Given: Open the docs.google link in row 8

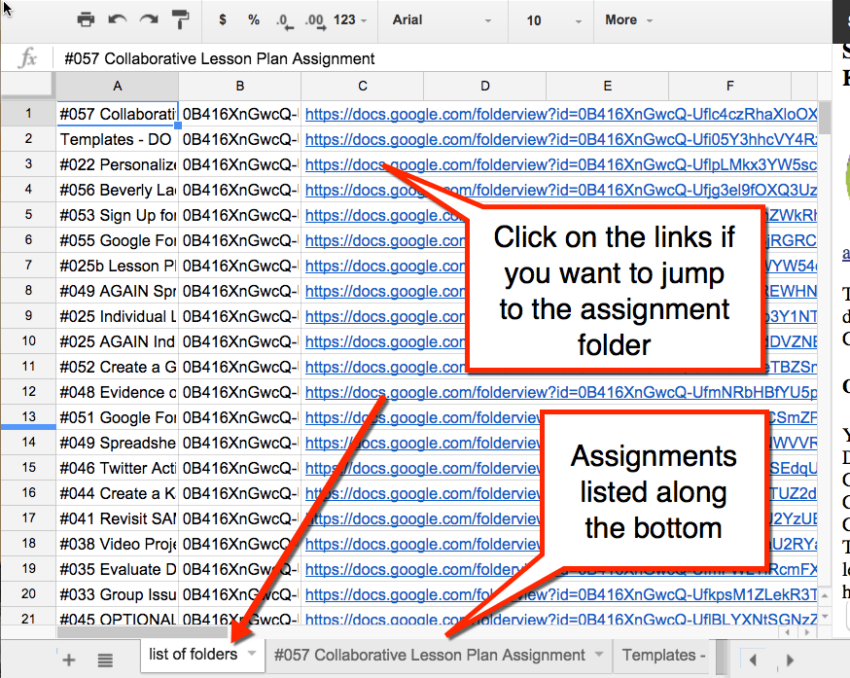Looking at the screenshot, I should 385,291.
